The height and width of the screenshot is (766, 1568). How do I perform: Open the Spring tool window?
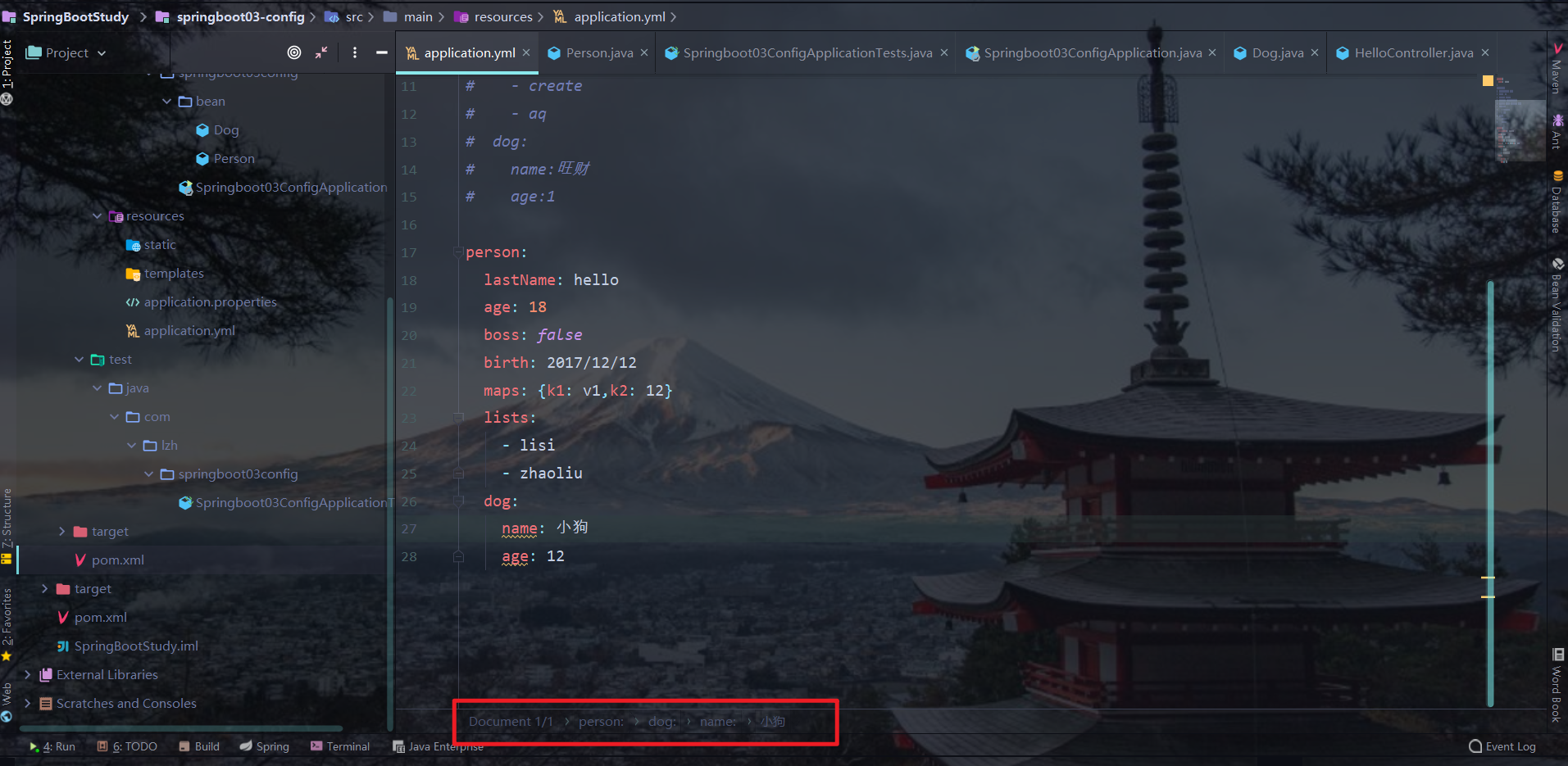[x=264, y=746]
